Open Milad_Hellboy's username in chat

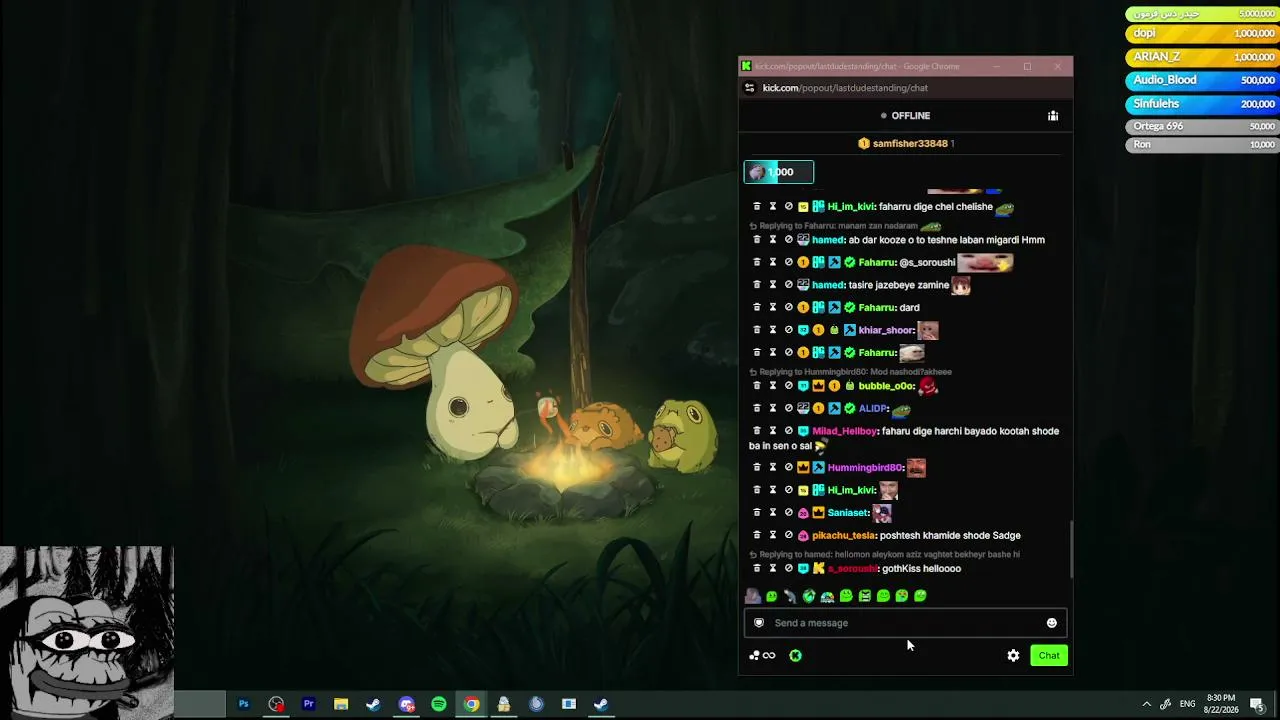[844, 431]
